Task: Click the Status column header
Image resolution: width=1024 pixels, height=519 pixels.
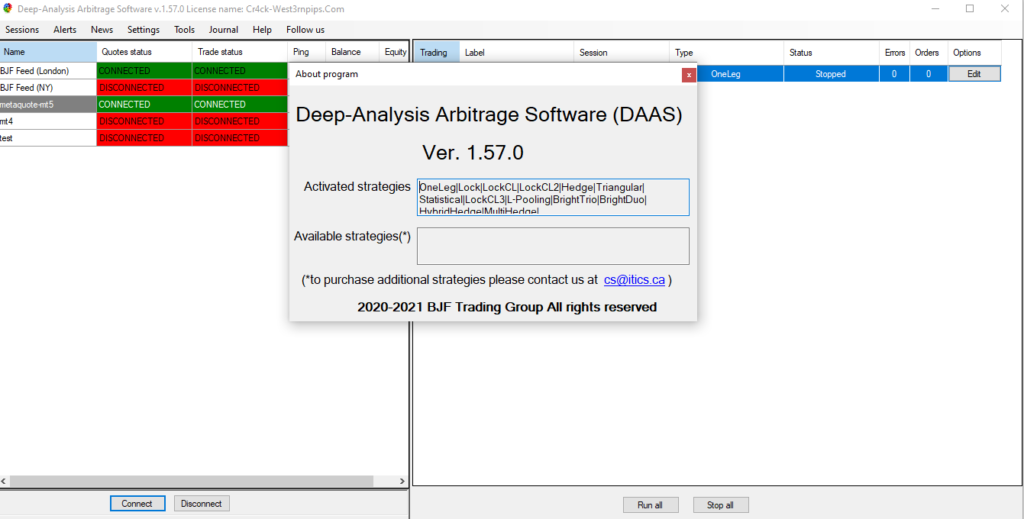Action: [x=831, y=53]
